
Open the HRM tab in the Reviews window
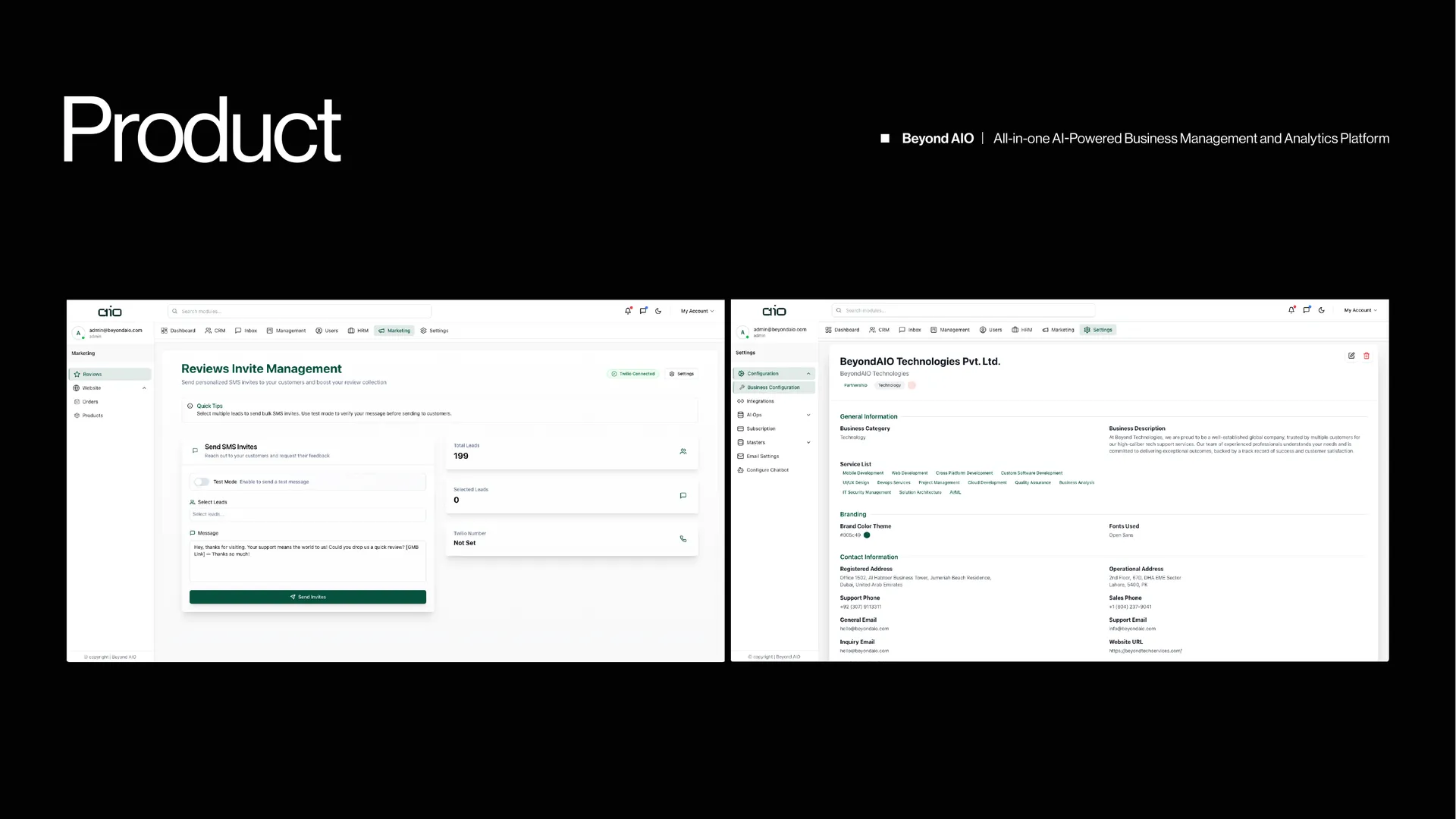pyautogui.click(x=358, y=331)
